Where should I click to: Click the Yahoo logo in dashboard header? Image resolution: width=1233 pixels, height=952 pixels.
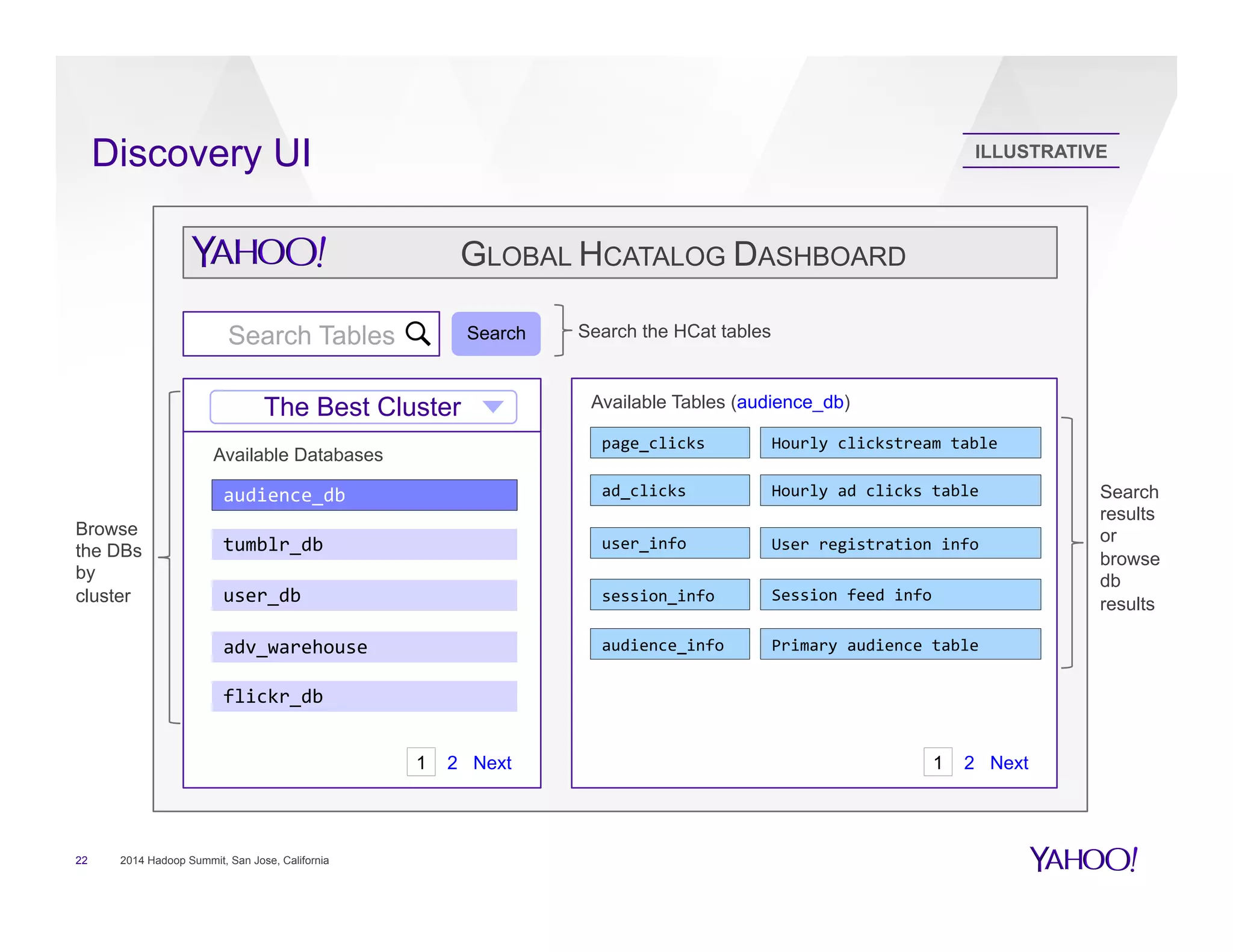(259, 252)
